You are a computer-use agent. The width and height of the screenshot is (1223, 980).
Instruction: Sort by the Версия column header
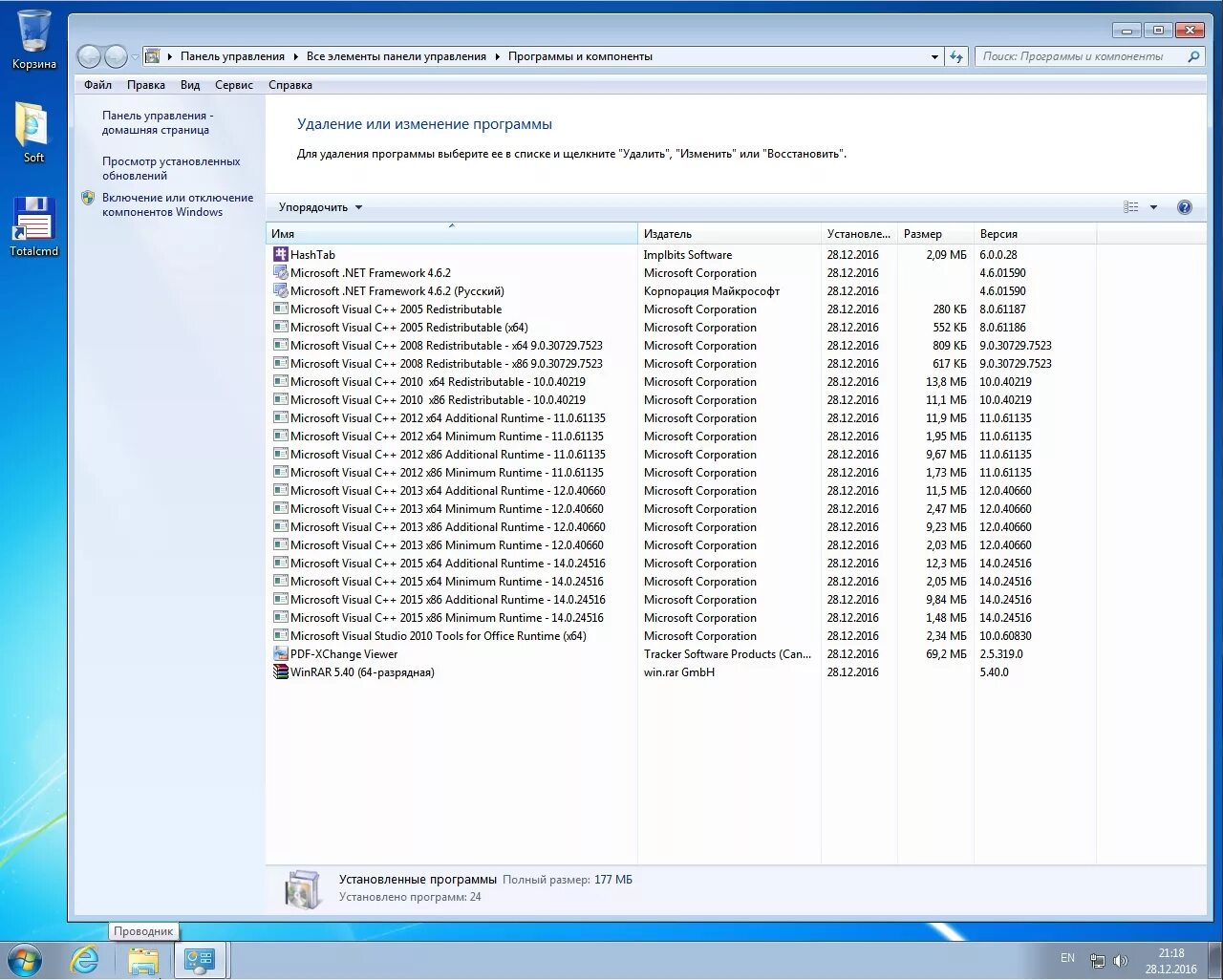(1035, 233)
